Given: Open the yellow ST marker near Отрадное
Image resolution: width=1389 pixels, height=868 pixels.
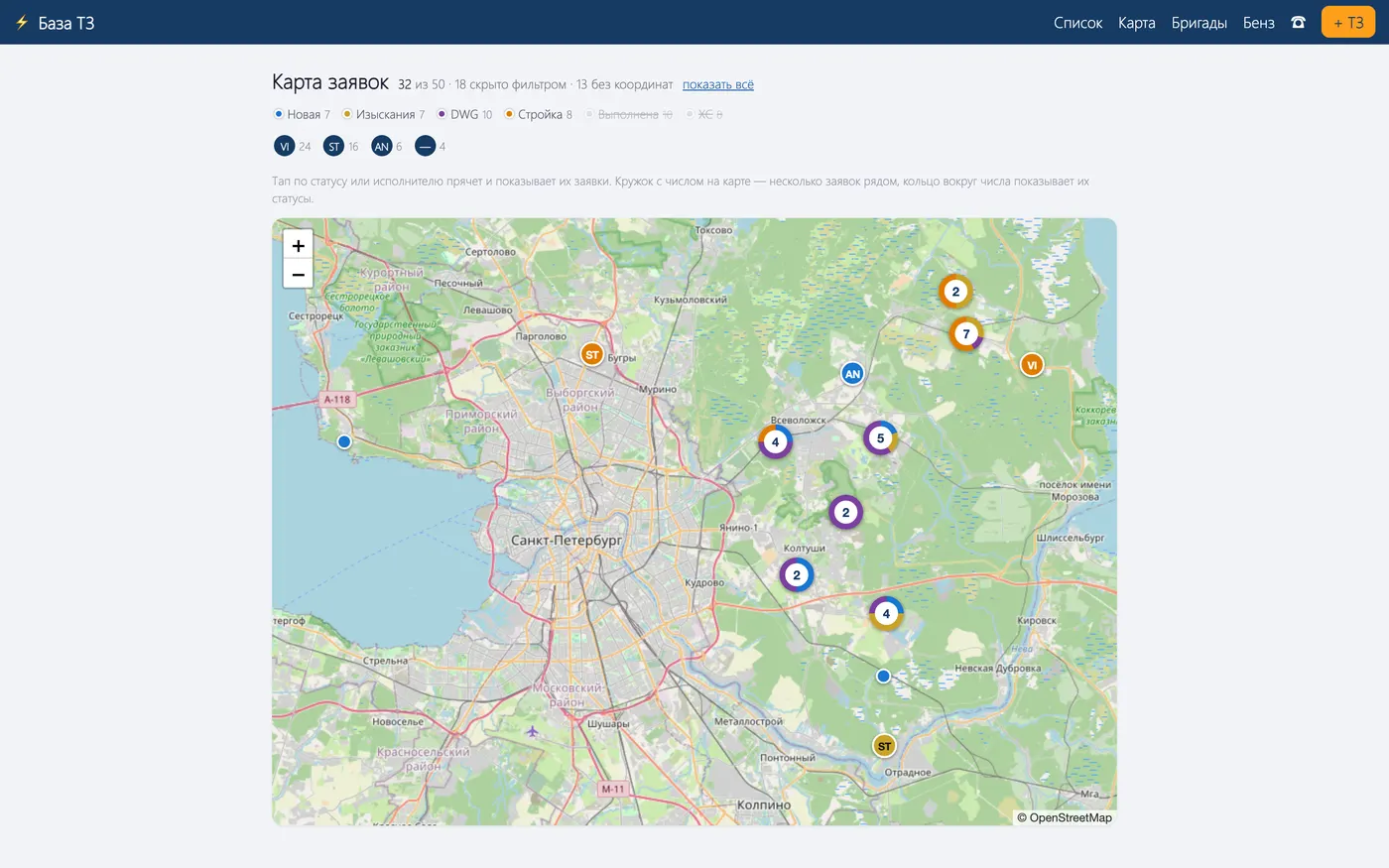Looking at the screenshot, I should [884, 746].
